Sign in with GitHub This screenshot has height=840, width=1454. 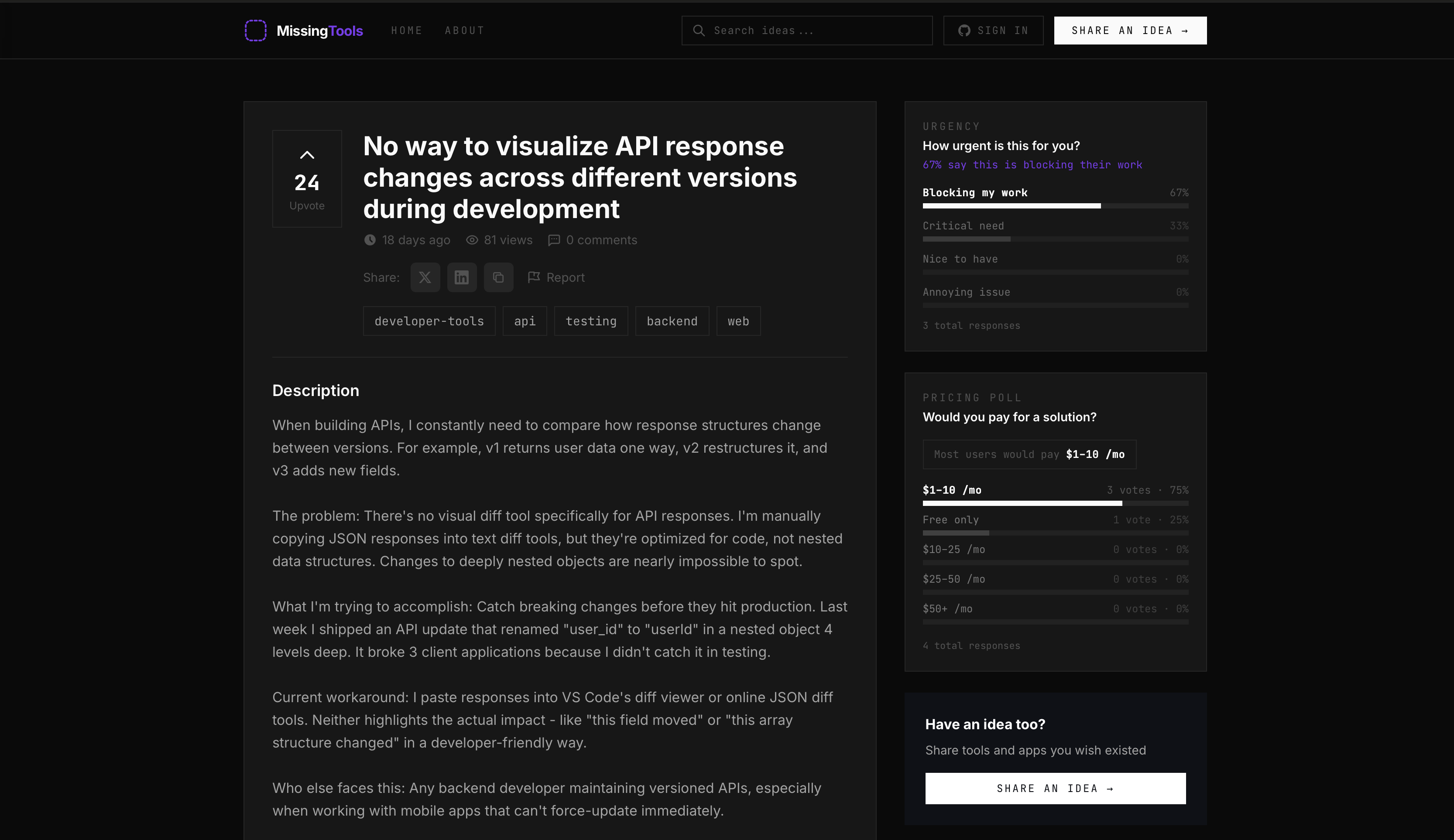tap(993, 30)
